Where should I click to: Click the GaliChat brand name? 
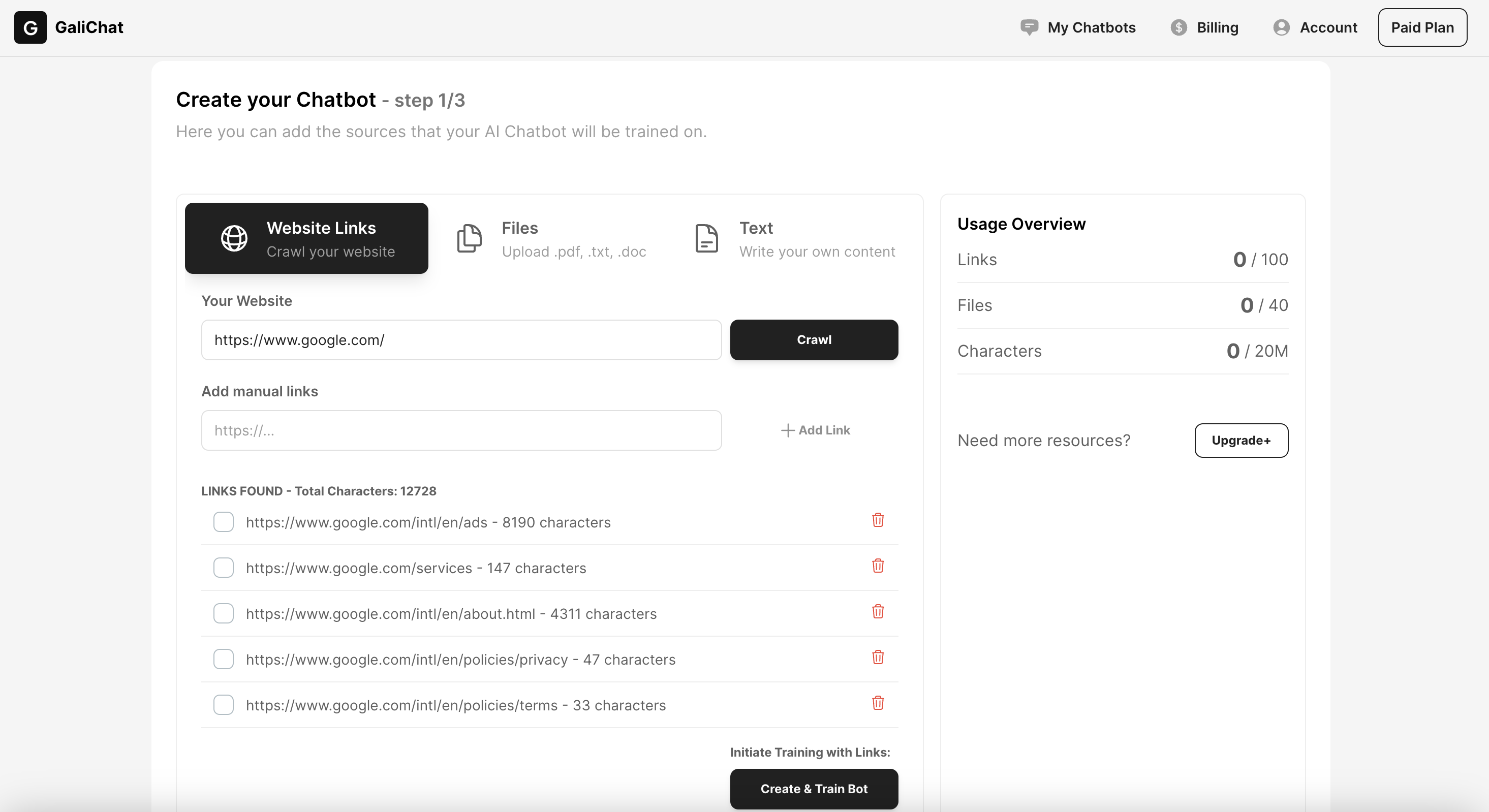89,27
